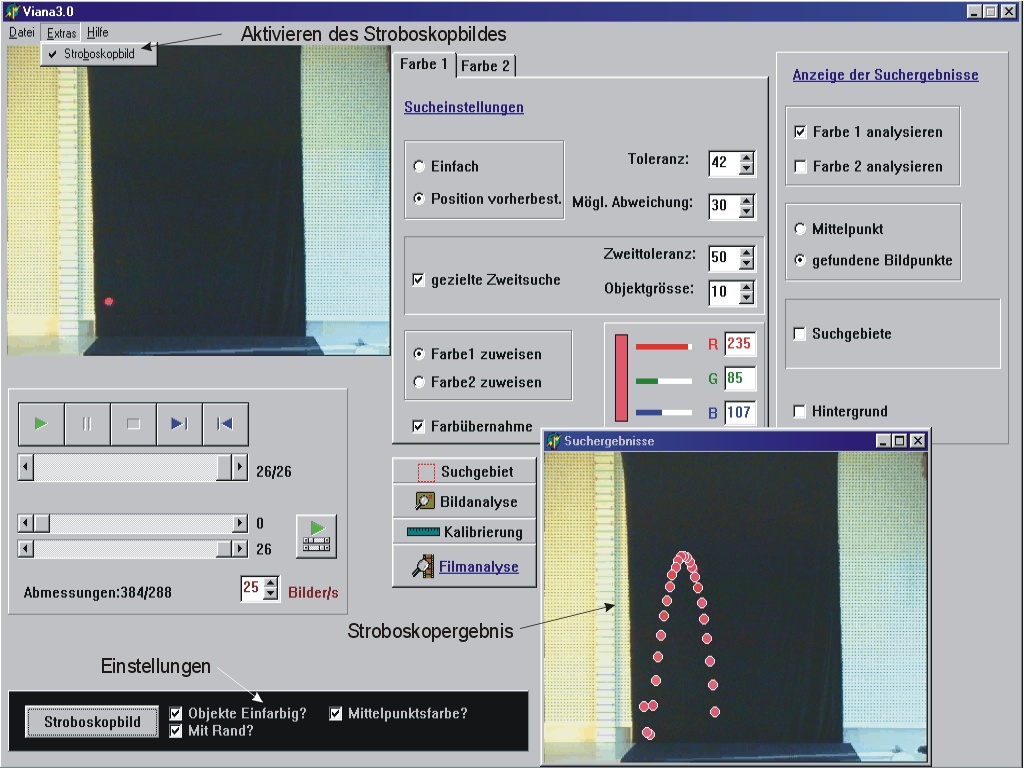The height and width of the screenshot is (768, 1024).
Task: Switch to the Farbe 2 tab
Action: click(485, 66)
